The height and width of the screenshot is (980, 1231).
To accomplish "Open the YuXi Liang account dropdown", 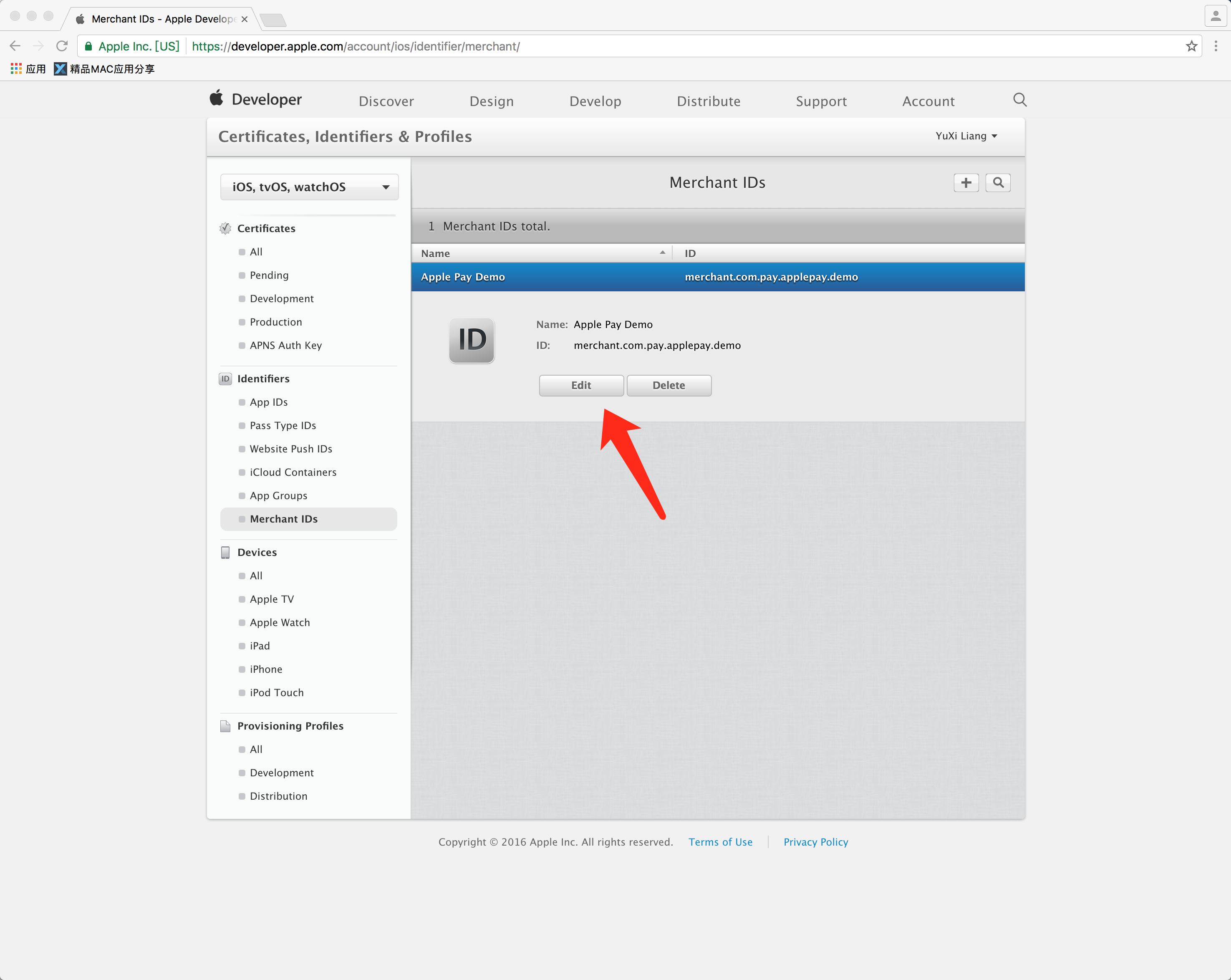I will click(966, 136).
